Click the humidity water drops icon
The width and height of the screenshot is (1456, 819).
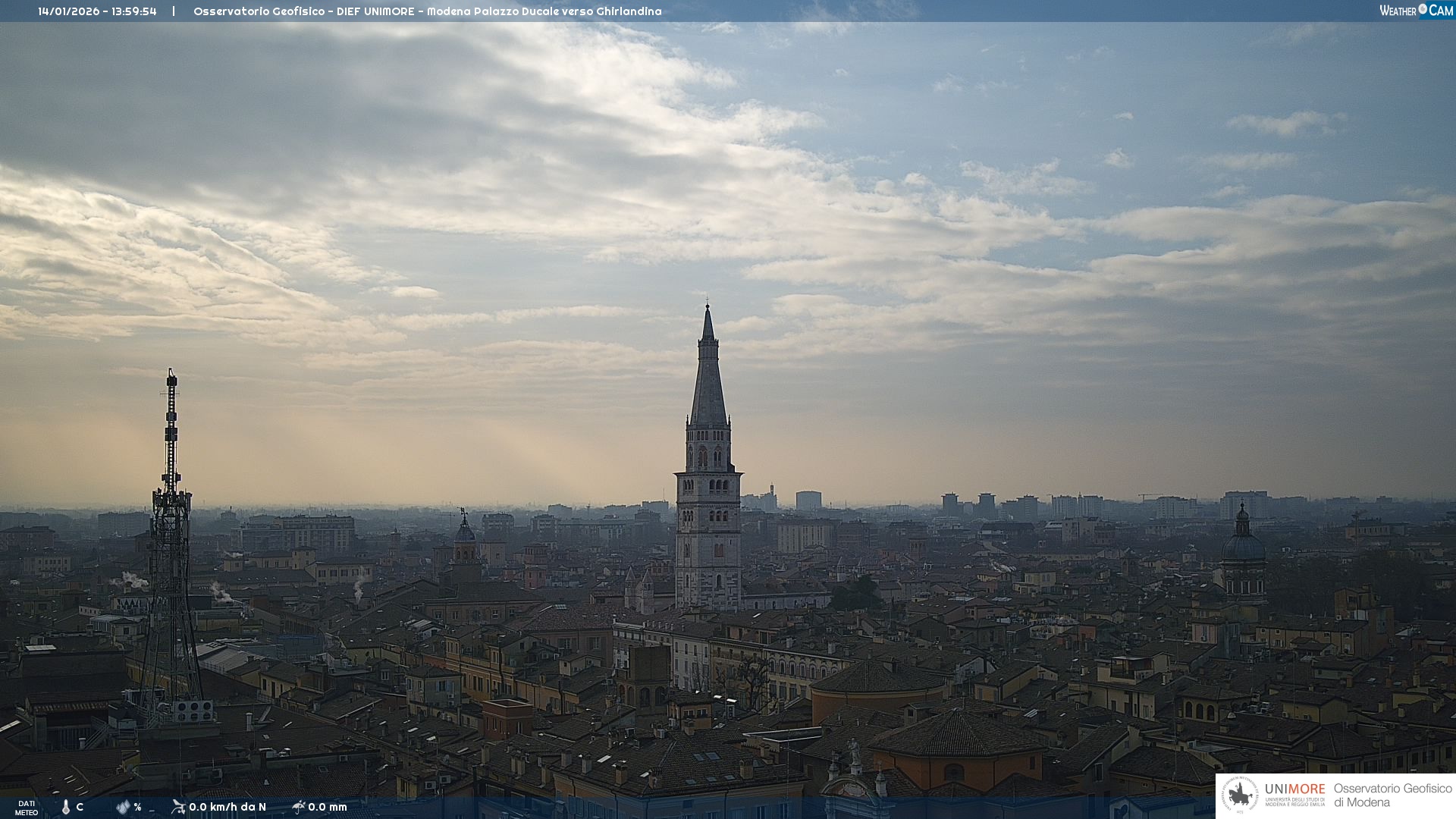[x=123, y=807]
